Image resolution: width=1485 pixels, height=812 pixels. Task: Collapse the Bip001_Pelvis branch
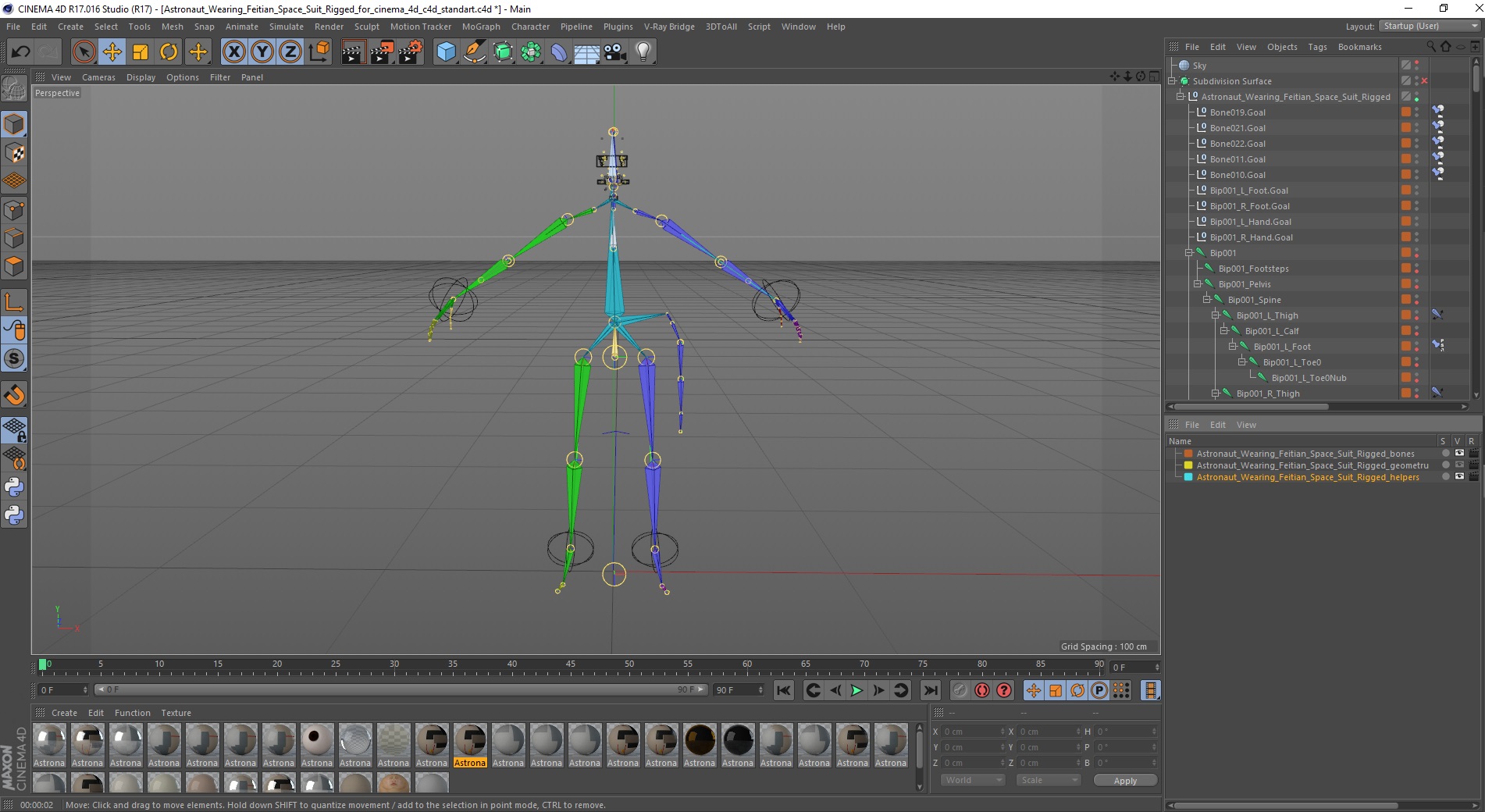coord(1198,284)
